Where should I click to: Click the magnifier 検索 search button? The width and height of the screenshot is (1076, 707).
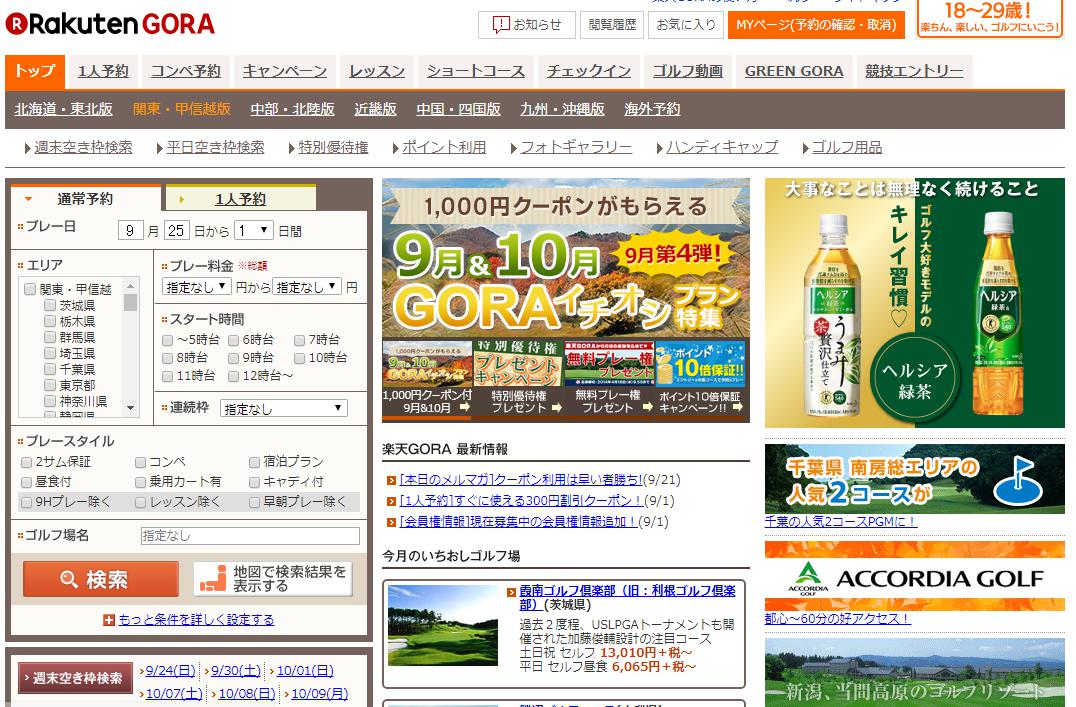click(101, 579)
